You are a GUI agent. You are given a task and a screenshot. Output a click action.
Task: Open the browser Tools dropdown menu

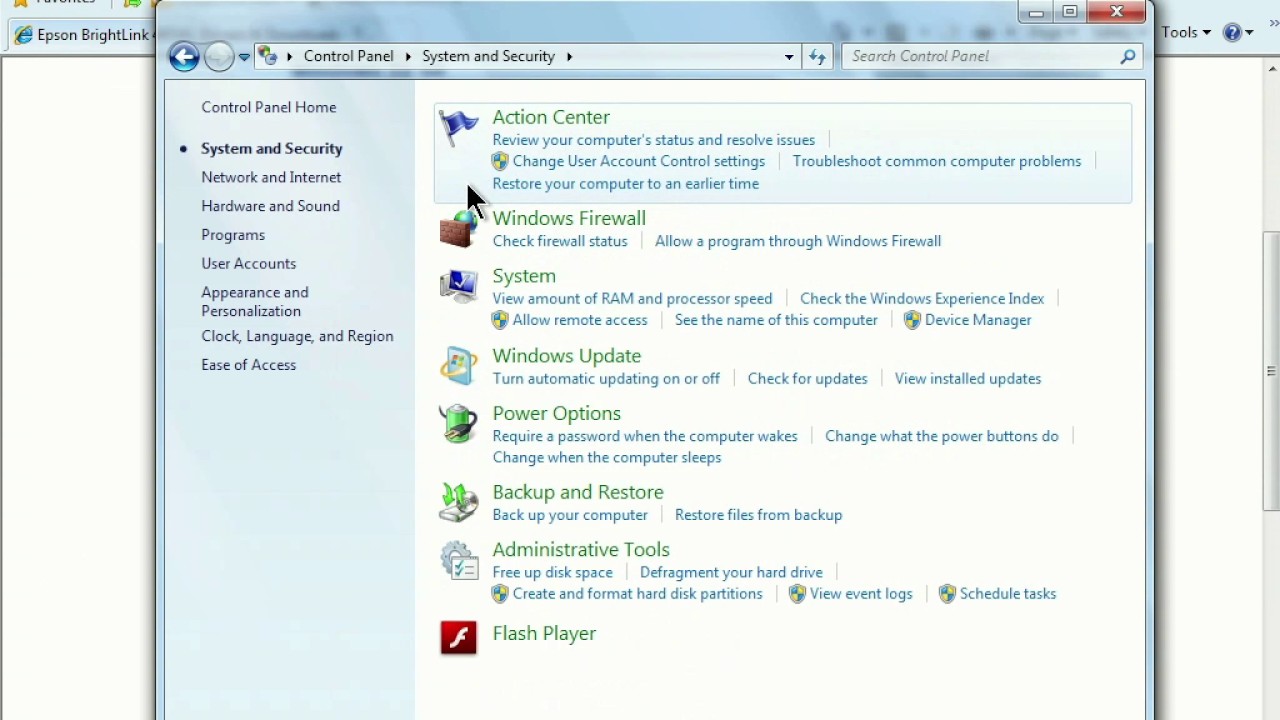(x=1186, y=32)
